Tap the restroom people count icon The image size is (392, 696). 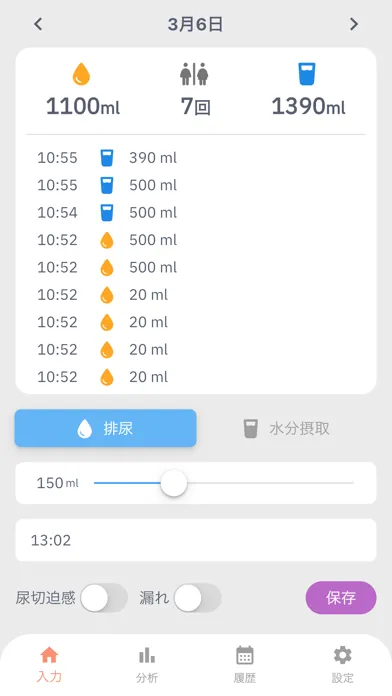[x=194, y=74]
